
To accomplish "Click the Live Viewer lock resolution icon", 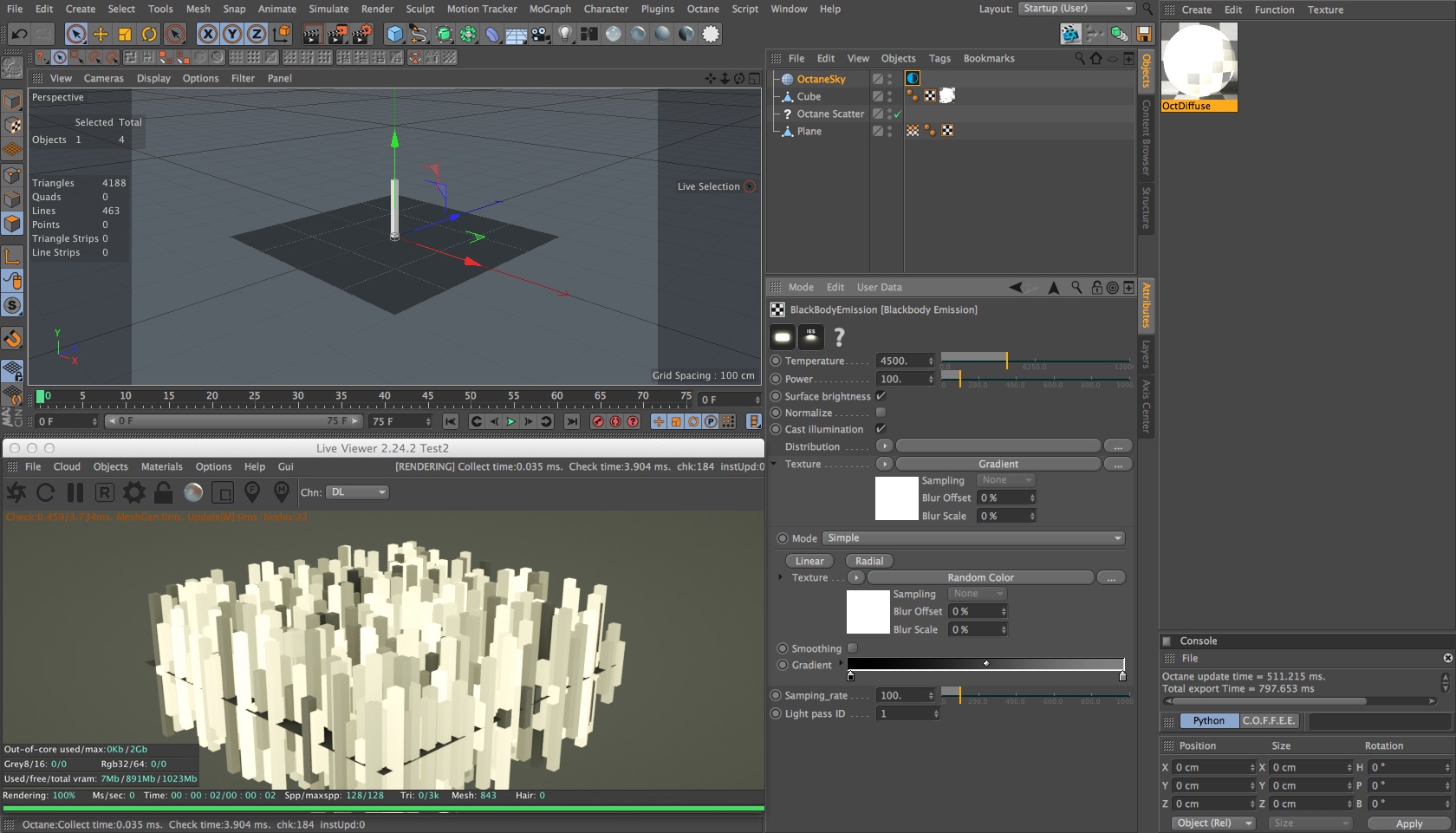I will pos(163,492).
